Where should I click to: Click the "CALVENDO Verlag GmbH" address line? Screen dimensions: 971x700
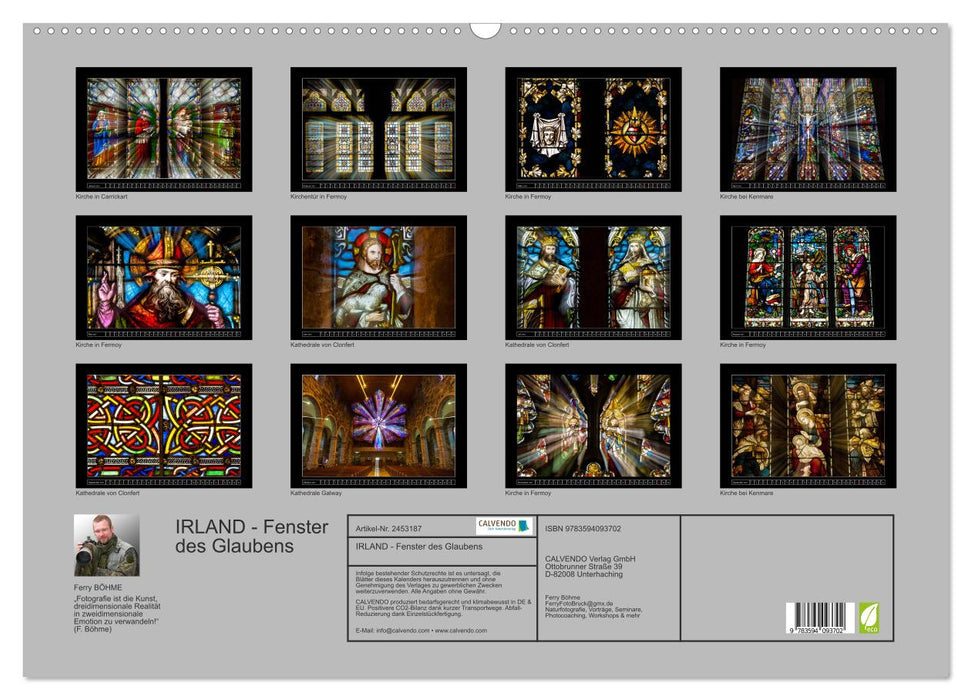590,559
